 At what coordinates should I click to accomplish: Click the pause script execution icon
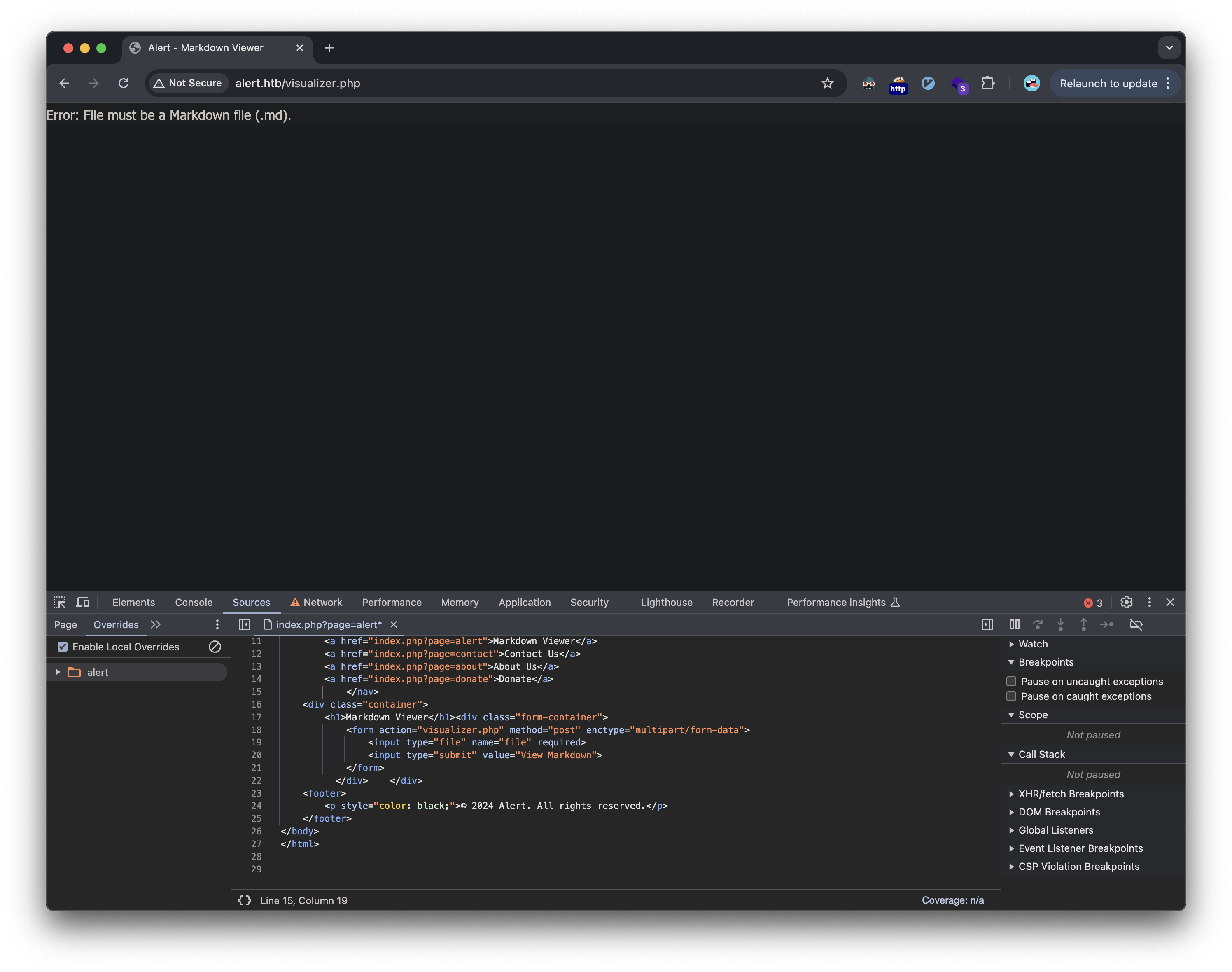click(x=1014, y=624)
